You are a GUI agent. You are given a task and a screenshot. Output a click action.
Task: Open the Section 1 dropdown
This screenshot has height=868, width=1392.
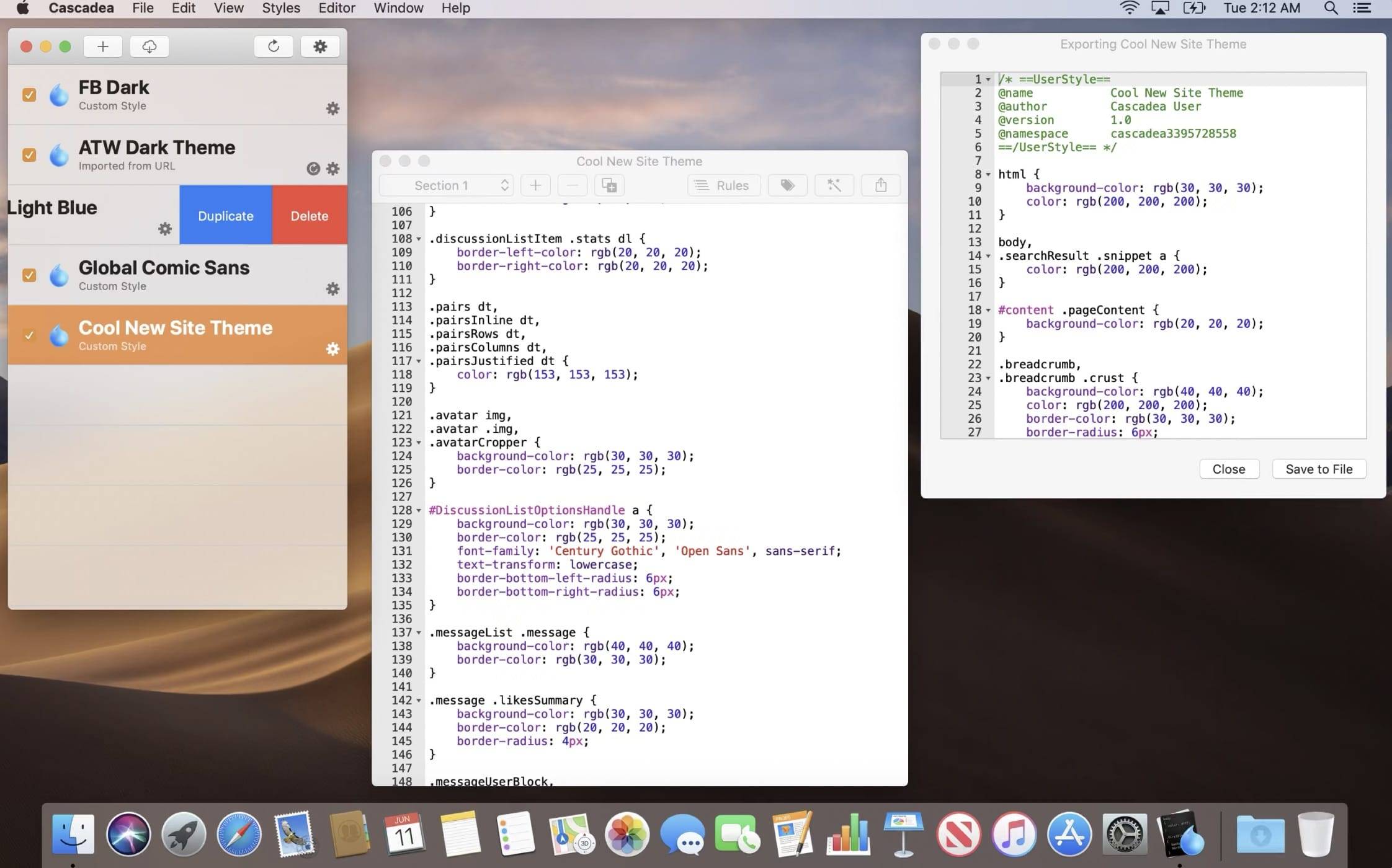pos(447,185)
